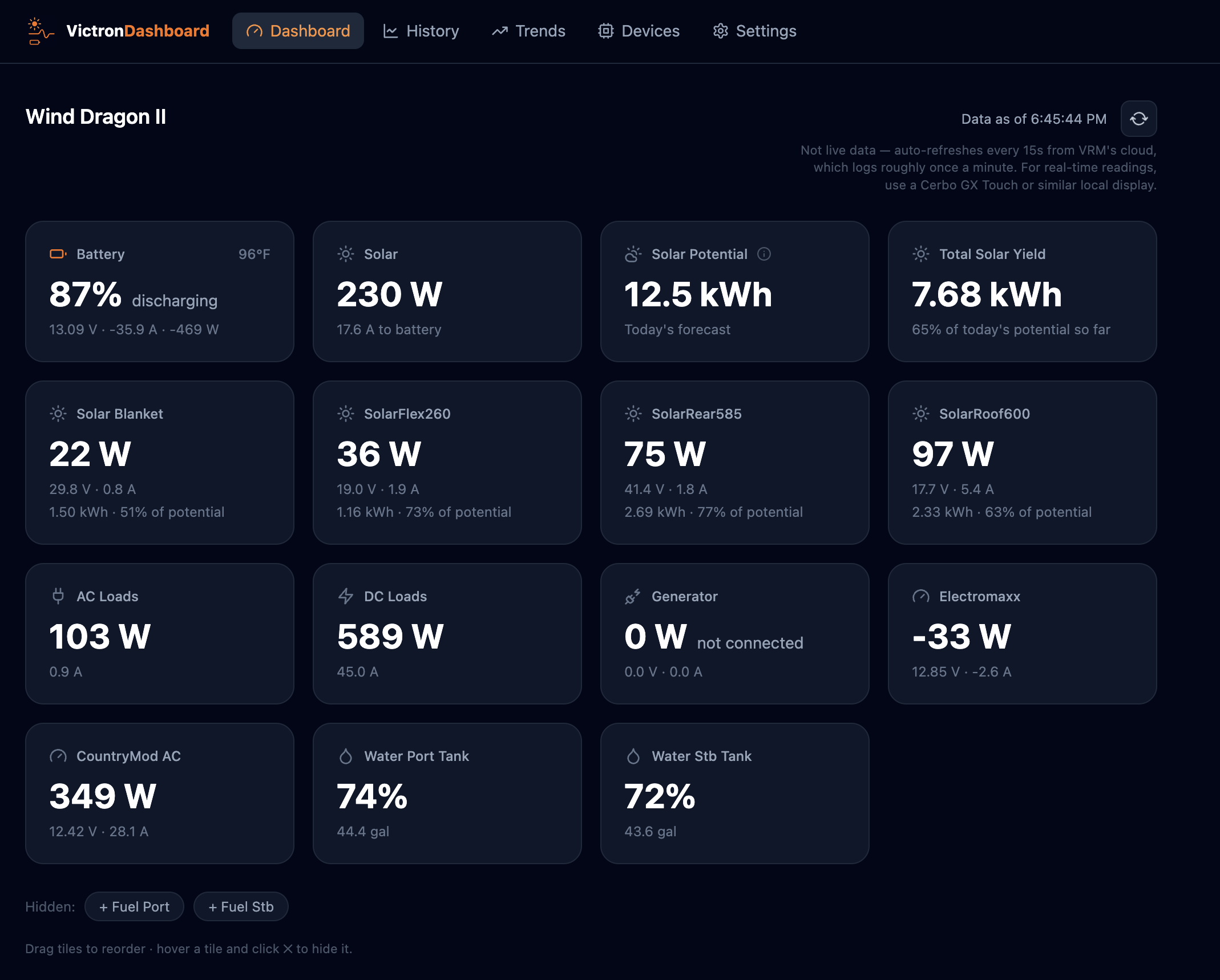Show the hidden Fuel Port tile
The width and height of the screenshot is (1220, 980).
coord(134,906)
